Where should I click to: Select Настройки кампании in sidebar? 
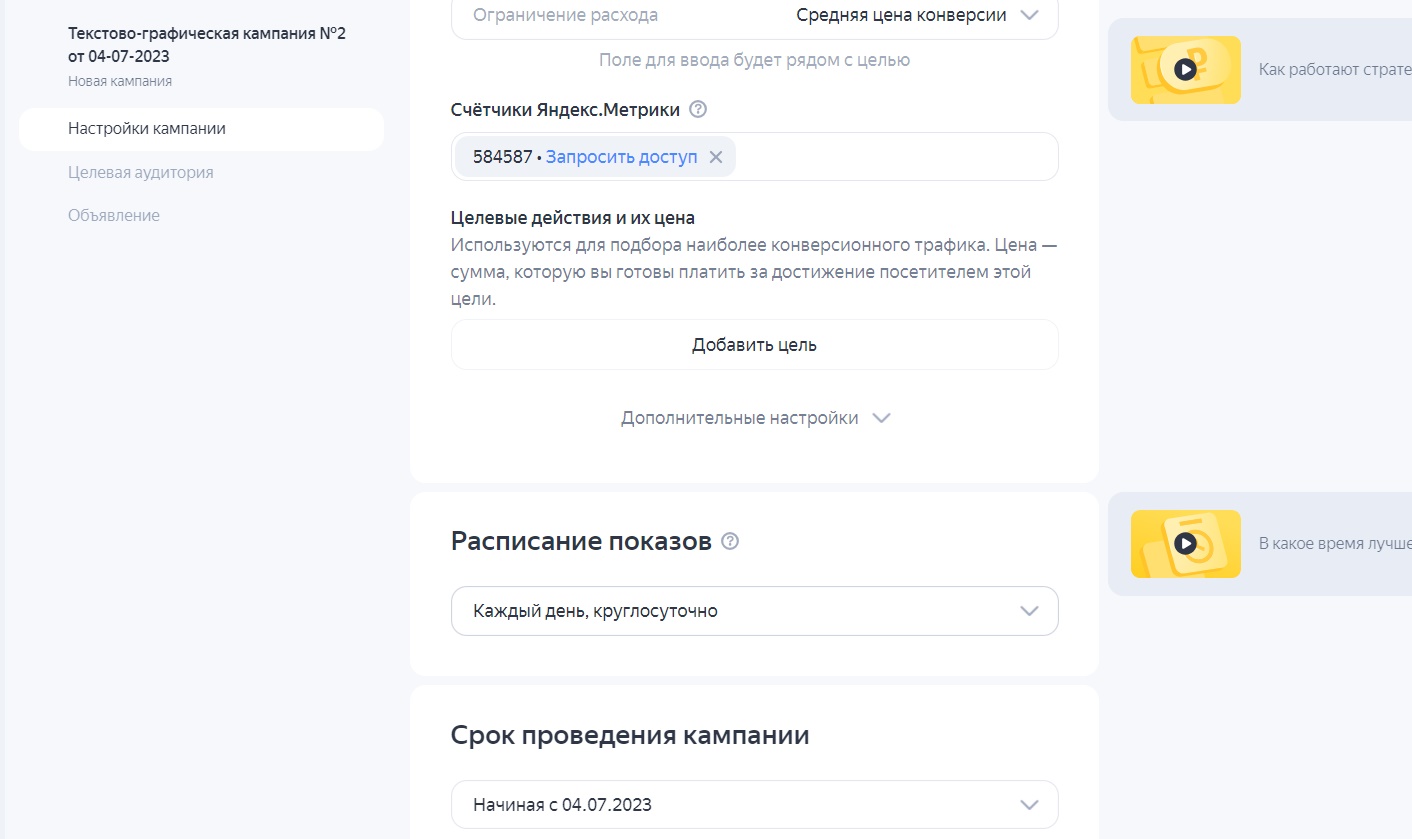(x=201, y=129)
